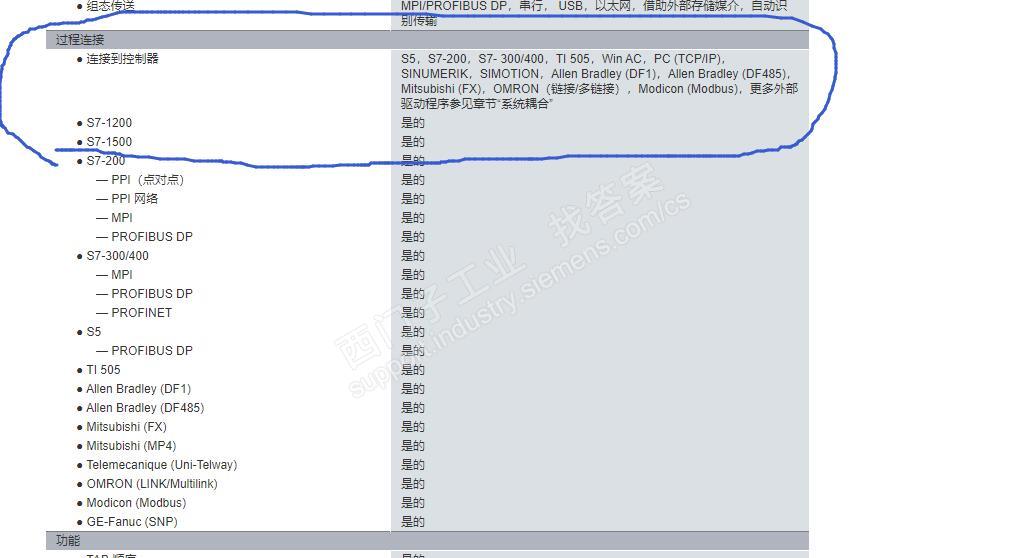Click the Allen Bradley (DF485) row

(x=145, y=408)
